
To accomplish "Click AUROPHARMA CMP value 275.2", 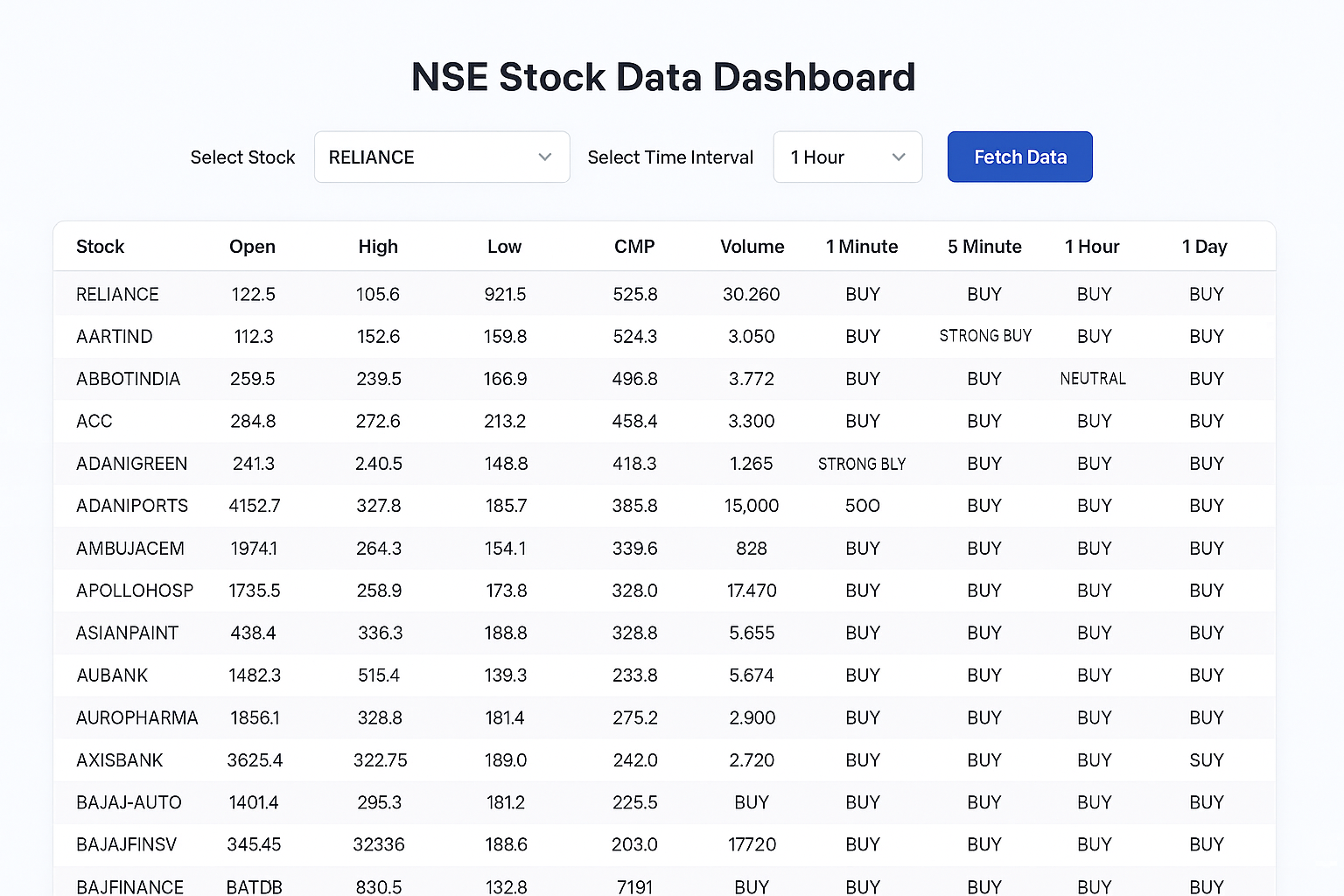I will [x=635, y=717].
